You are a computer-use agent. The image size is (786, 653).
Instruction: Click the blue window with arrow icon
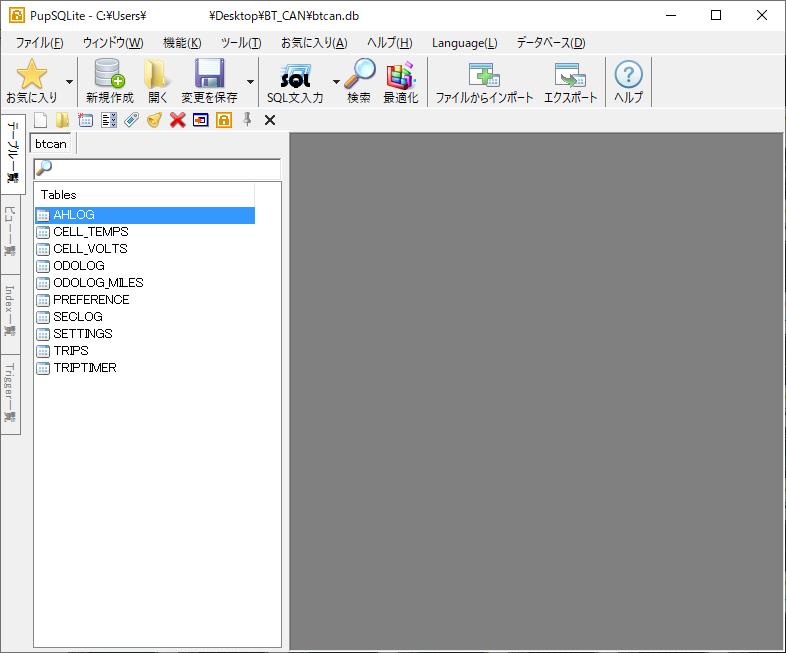[x=201, y=120]
